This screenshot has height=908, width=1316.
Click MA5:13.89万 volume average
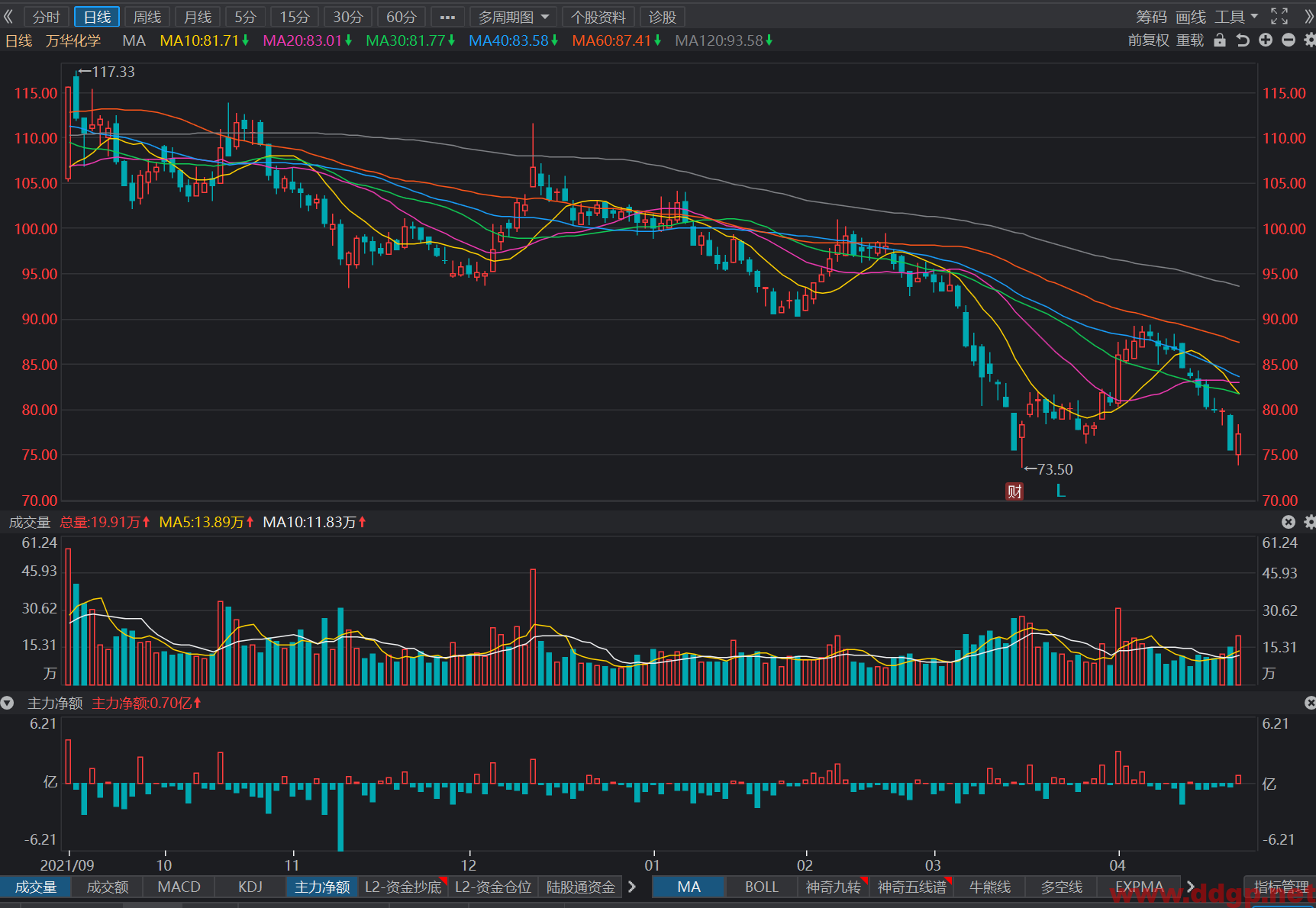point(206,522)
